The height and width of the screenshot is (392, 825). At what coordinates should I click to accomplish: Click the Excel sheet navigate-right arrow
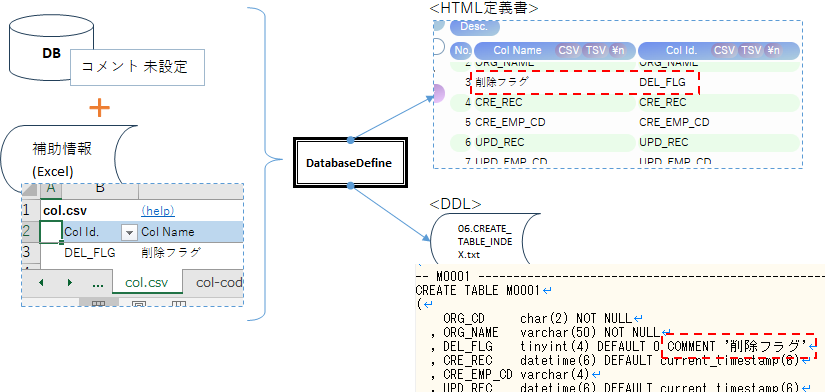tap(69, 283)
